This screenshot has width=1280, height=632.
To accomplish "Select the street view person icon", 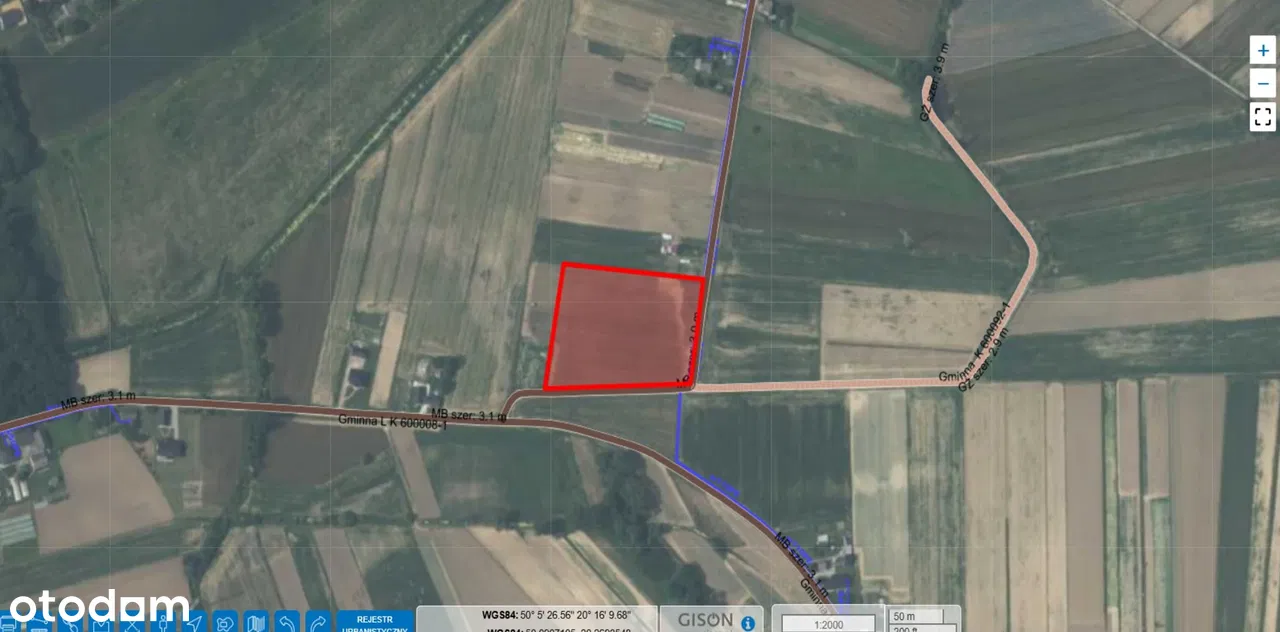I will pos(163,623).
